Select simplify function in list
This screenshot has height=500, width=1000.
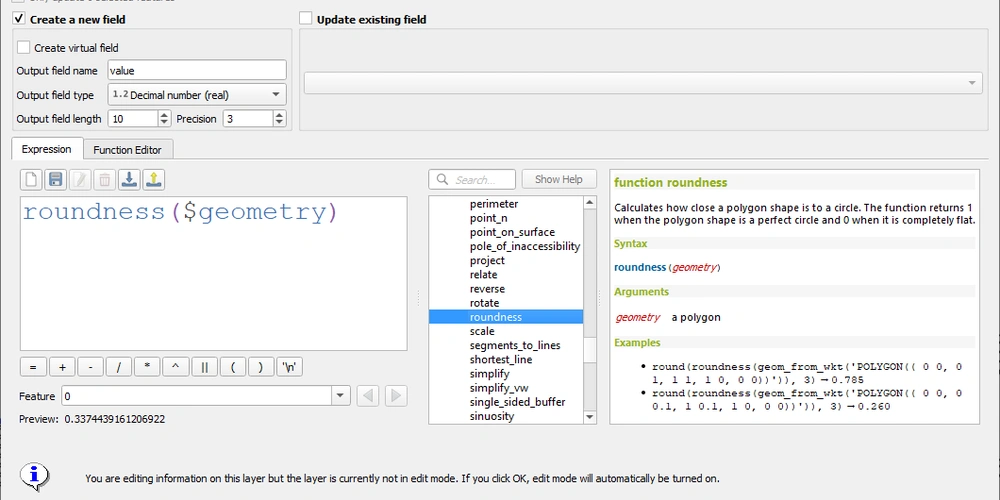489,374
